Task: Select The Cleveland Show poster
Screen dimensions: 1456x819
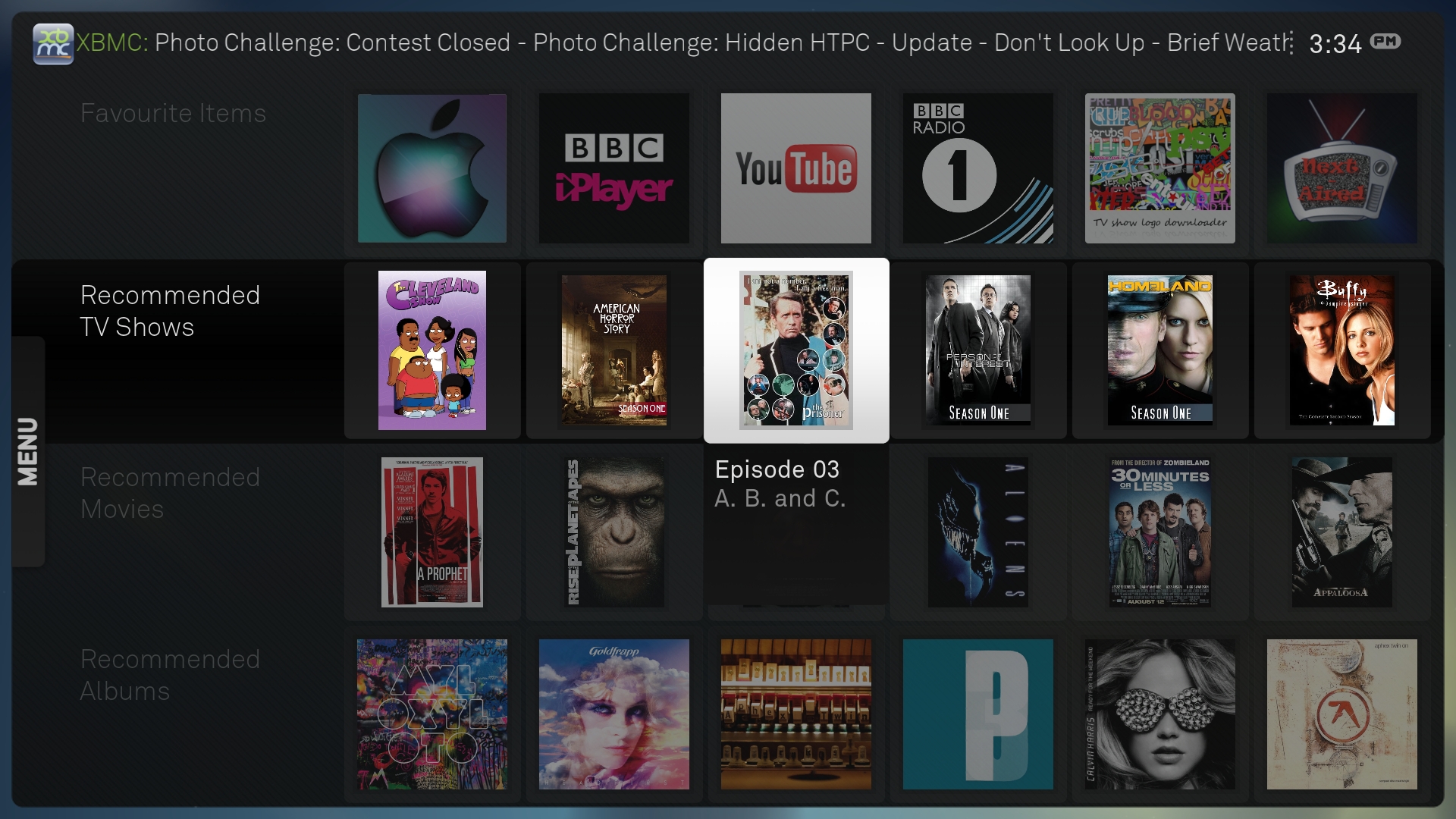Action: click(x=431, y=350)
